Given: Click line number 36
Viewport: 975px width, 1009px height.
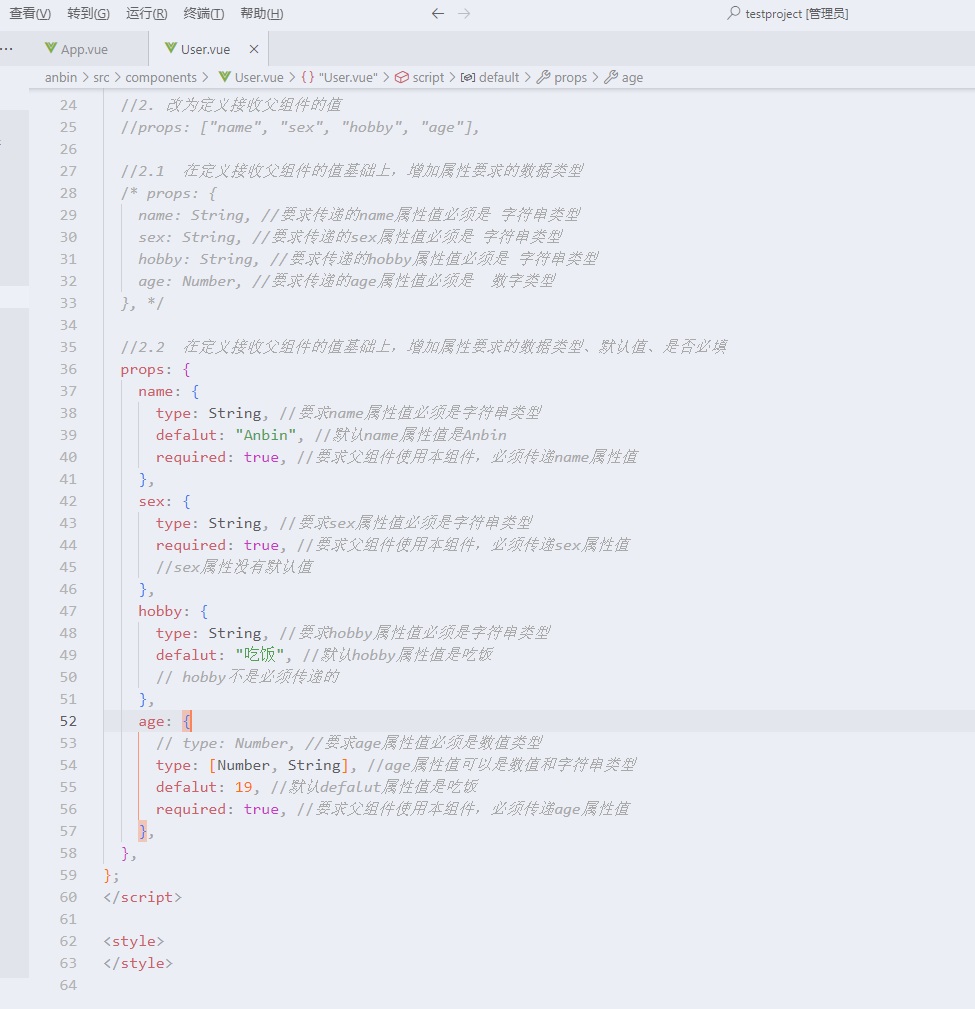Looking at the screenshot, I should 68,369.
